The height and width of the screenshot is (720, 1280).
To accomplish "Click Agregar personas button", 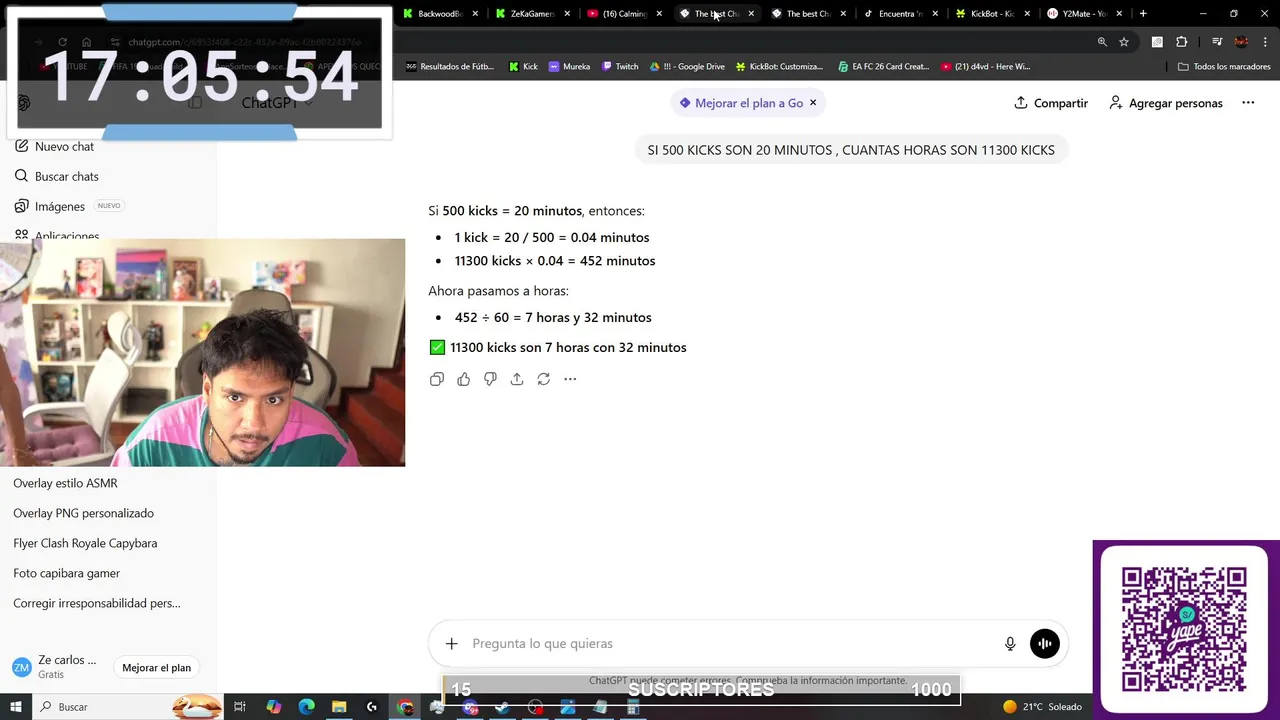I will 1166,103.
